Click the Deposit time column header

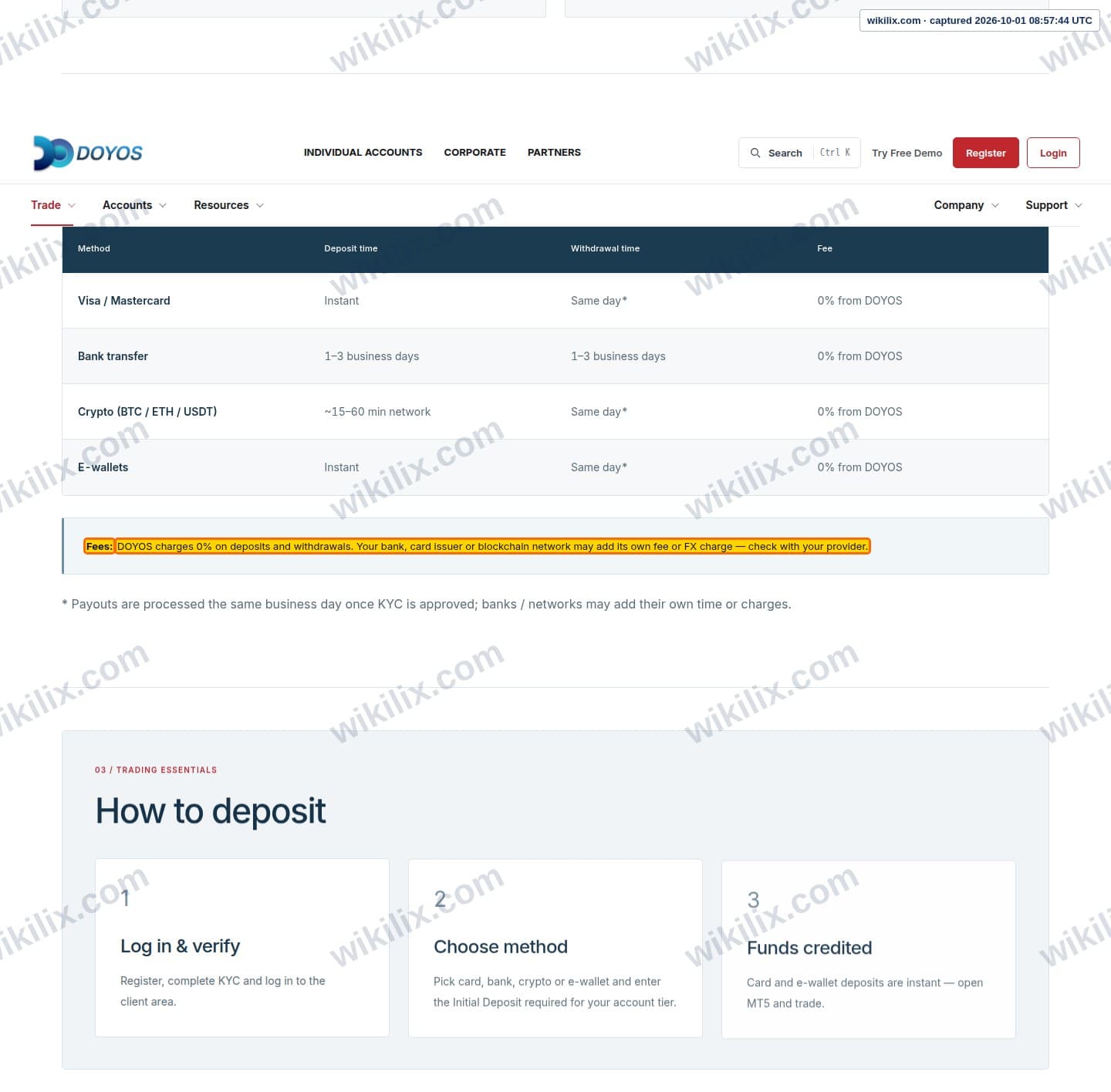351,248
